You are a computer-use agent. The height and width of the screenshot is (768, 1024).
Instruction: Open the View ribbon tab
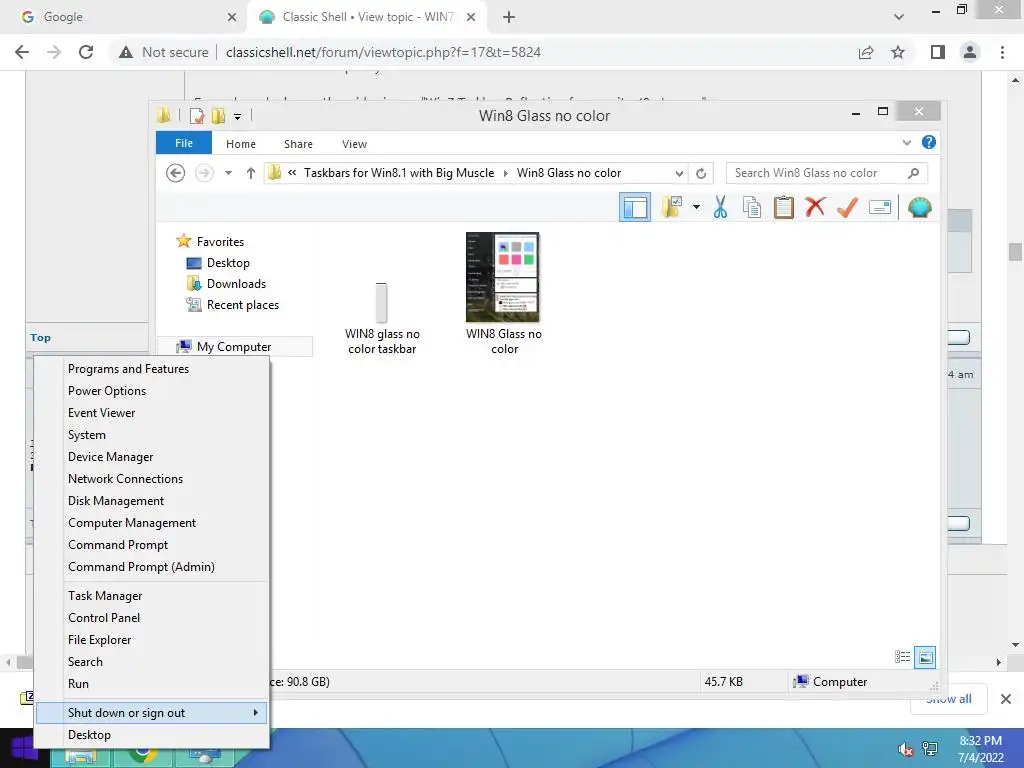tap(355, 144)
